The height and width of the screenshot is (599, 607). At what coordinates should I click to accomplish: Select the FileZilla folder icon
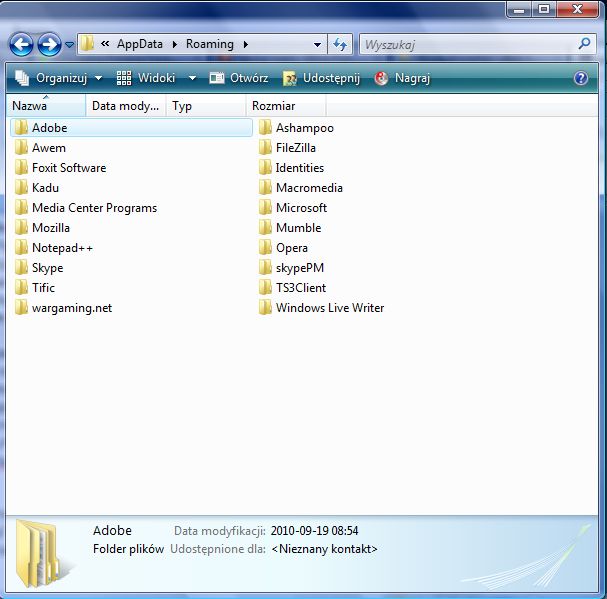[x=265, y=148]
